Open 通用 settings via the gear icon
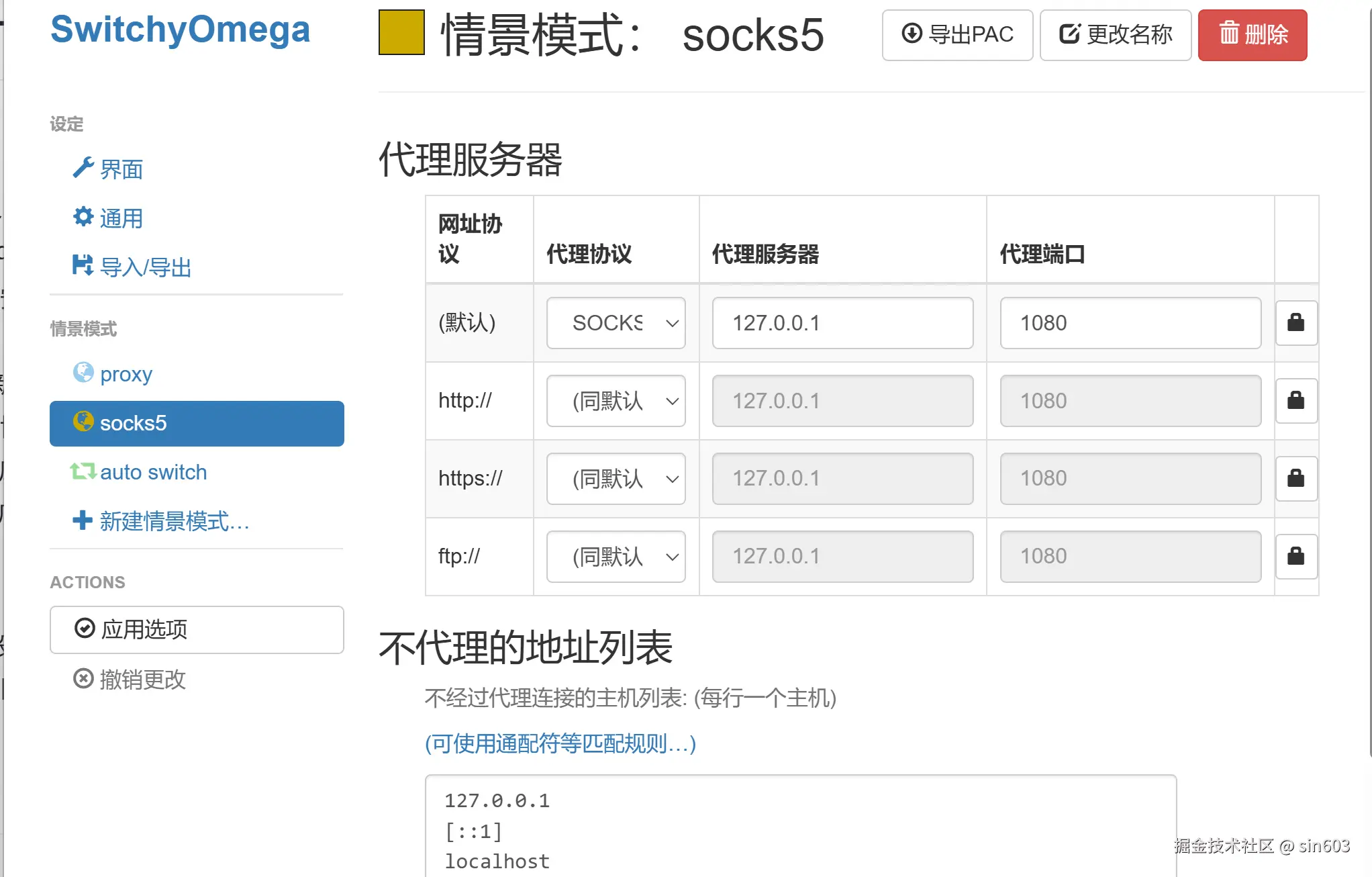The width and height of the screenshot is (1372, 877). coord(83,216)
